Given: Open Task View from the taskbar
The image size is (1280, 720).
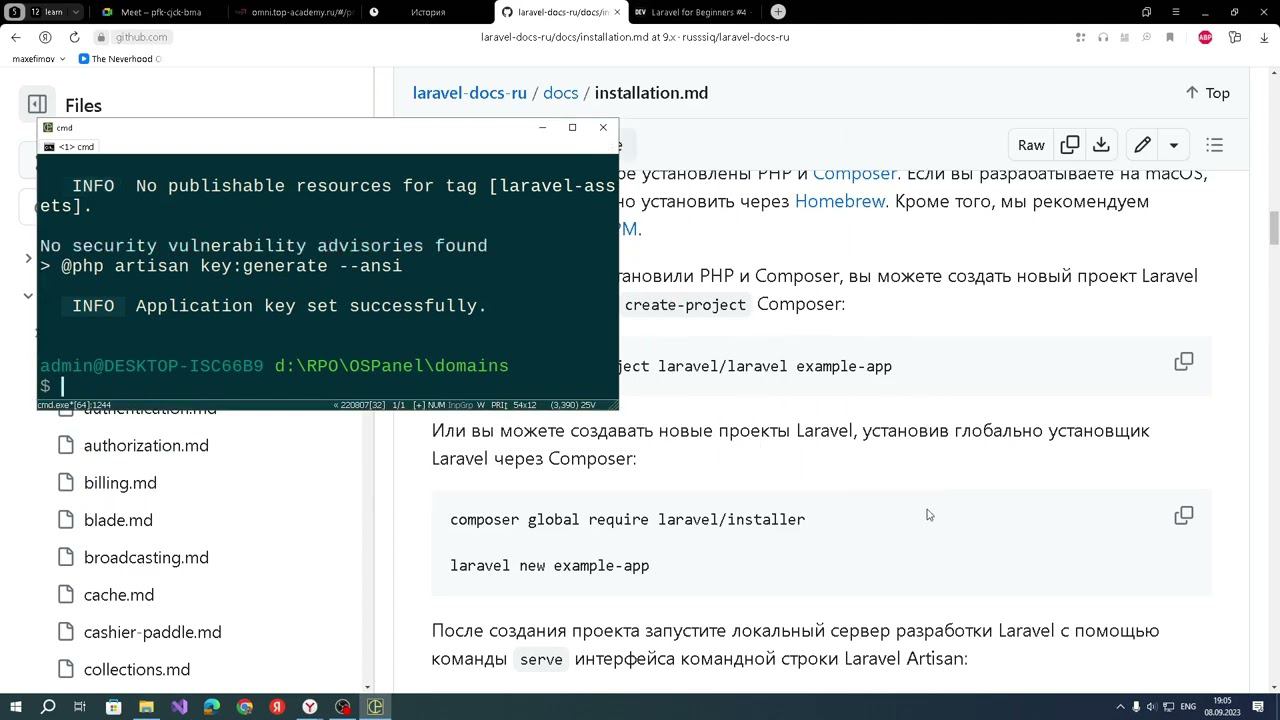Looking at the screenshot, I should 80,707.
